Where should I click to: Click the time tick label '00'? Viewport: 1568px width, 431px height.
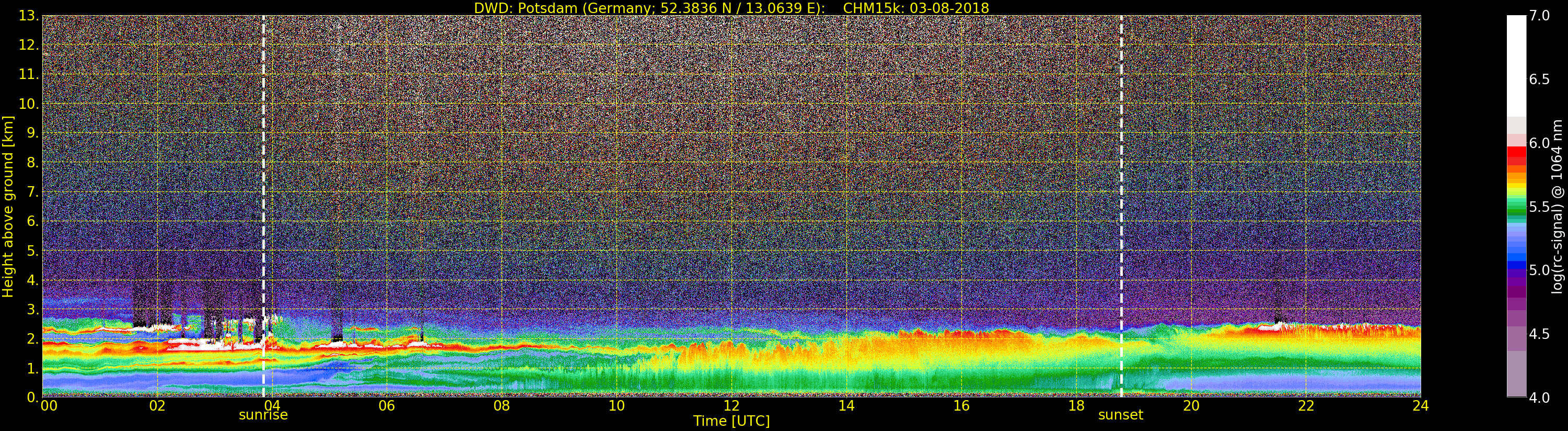click(49, 405)
